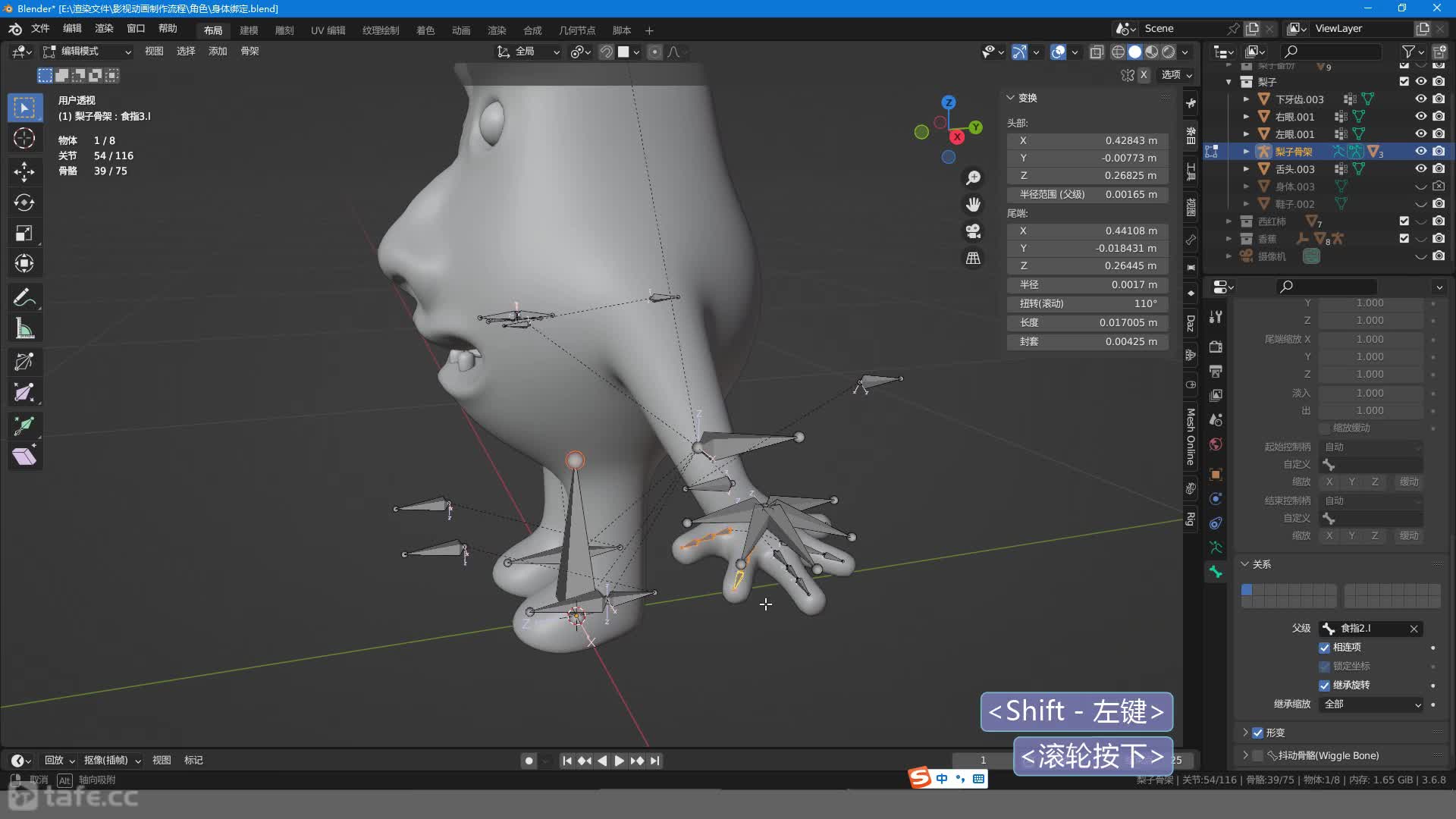This screenshot has height=819, width=1456.
Task: Enable the 抖动骨骼 Wiggle Bone checkbox
Action: click(x=1257, y=755)
